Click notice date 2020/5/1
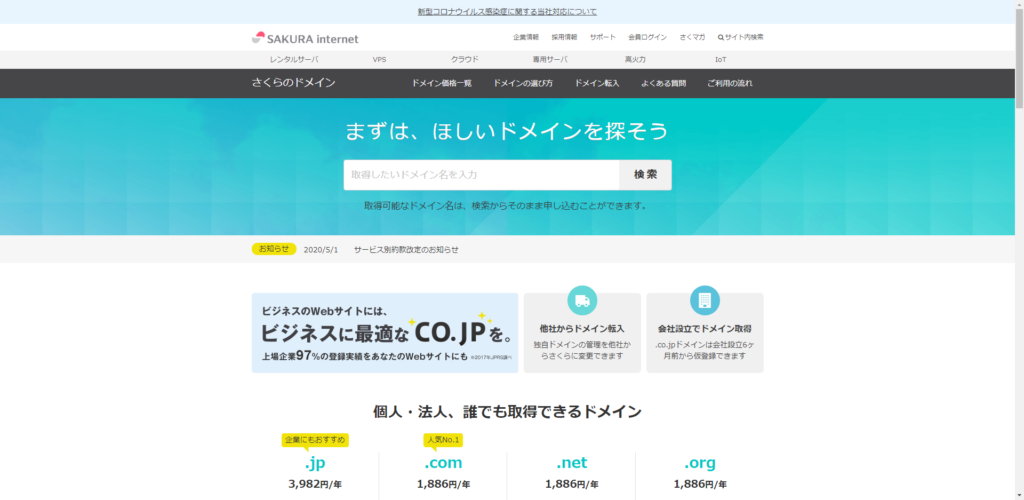The width and height of the screenshot is (1024, 500). click(321, 249)
